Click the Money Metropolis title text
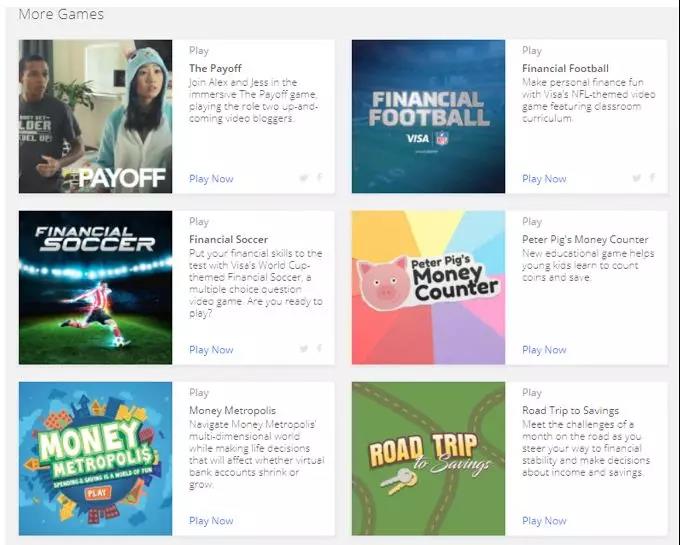Screen dimensions: 680x545 [232, 410]
